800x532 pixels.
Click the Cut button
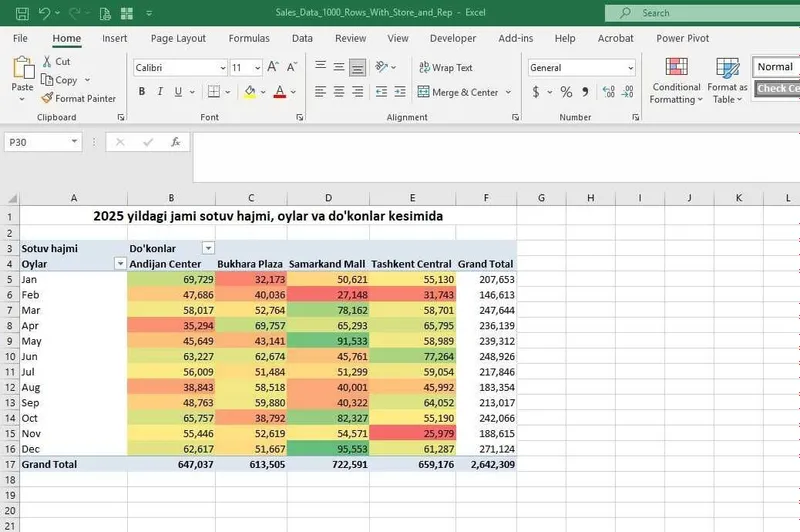(x=56, y=61)
